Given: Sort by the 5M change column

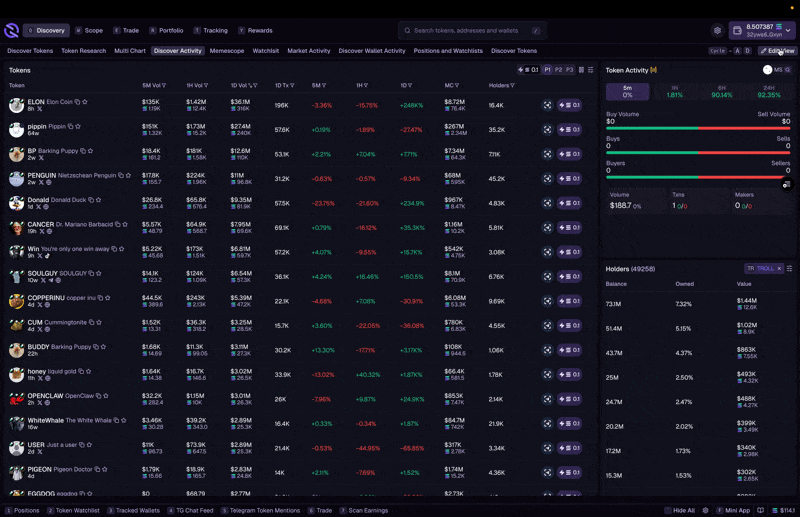Looking at the screenshot, I should pyautogui.click(x=319, y=85).
